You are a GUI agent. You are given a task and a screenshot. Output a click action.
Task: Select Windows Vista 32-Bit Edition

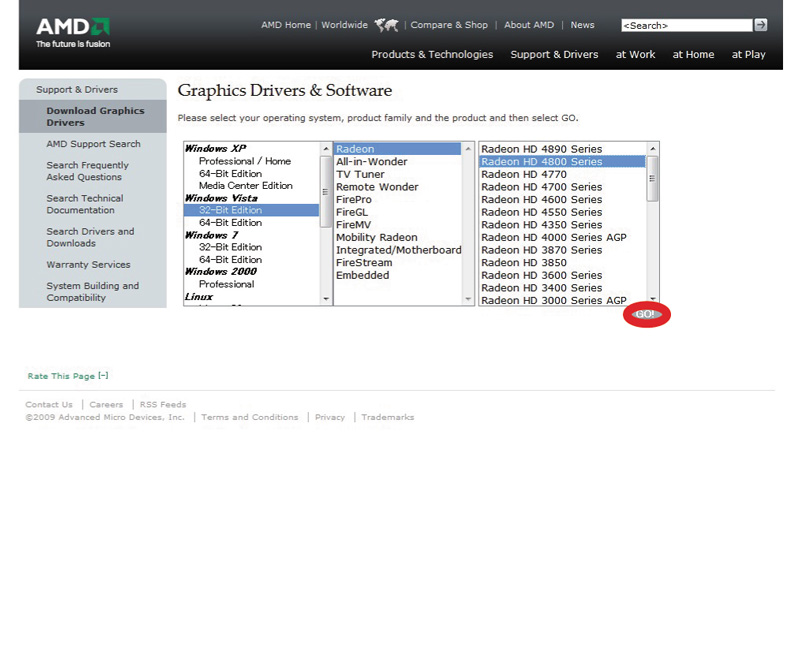251,210
